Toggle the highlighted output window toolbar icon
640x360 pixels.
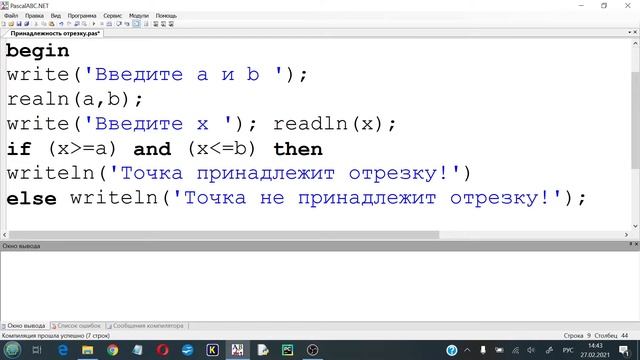(136, 24)
